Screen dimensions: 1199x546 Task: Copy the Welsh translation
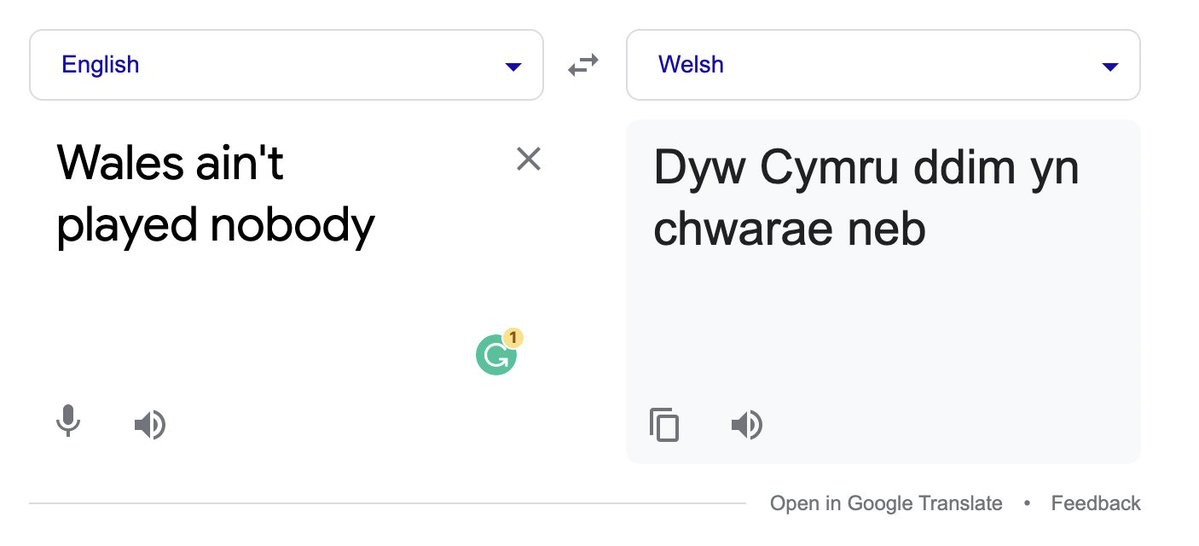[664, 424]
